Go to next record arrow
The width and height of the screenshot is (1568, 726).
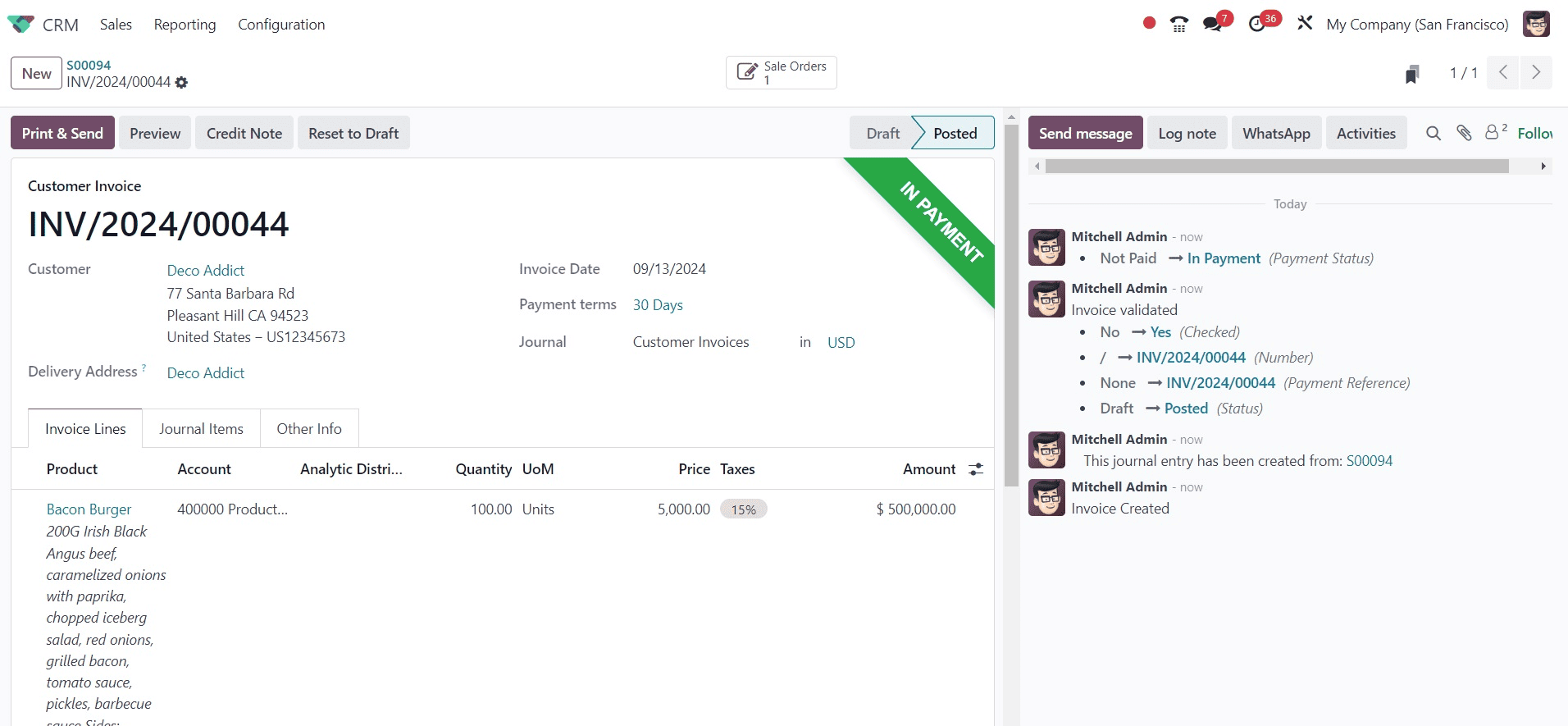[1536, 72]
